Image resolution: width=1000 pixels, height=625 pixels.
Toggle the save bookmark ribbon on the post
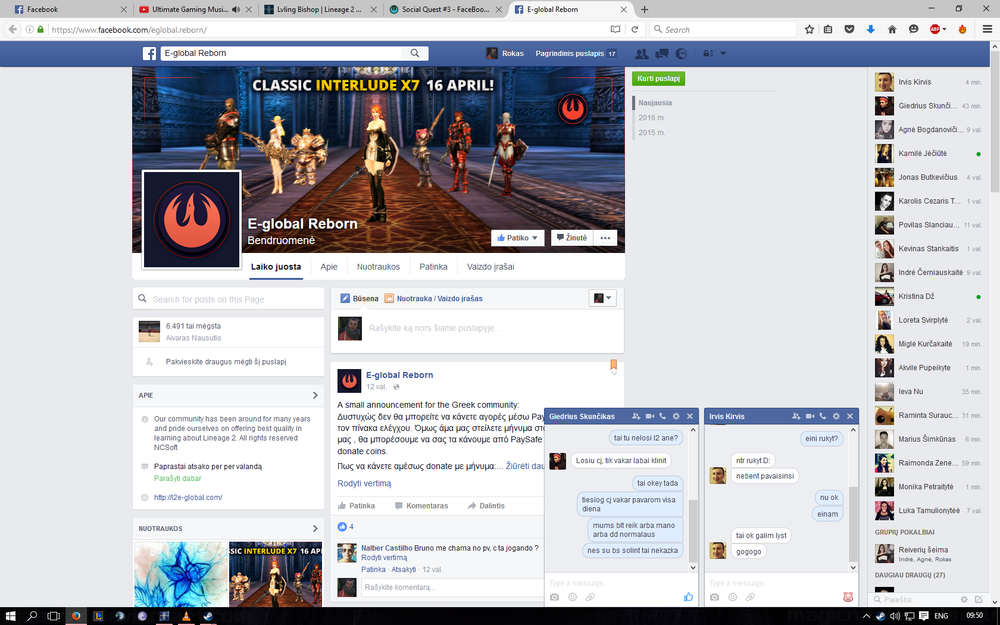click(x=614, y=366)
